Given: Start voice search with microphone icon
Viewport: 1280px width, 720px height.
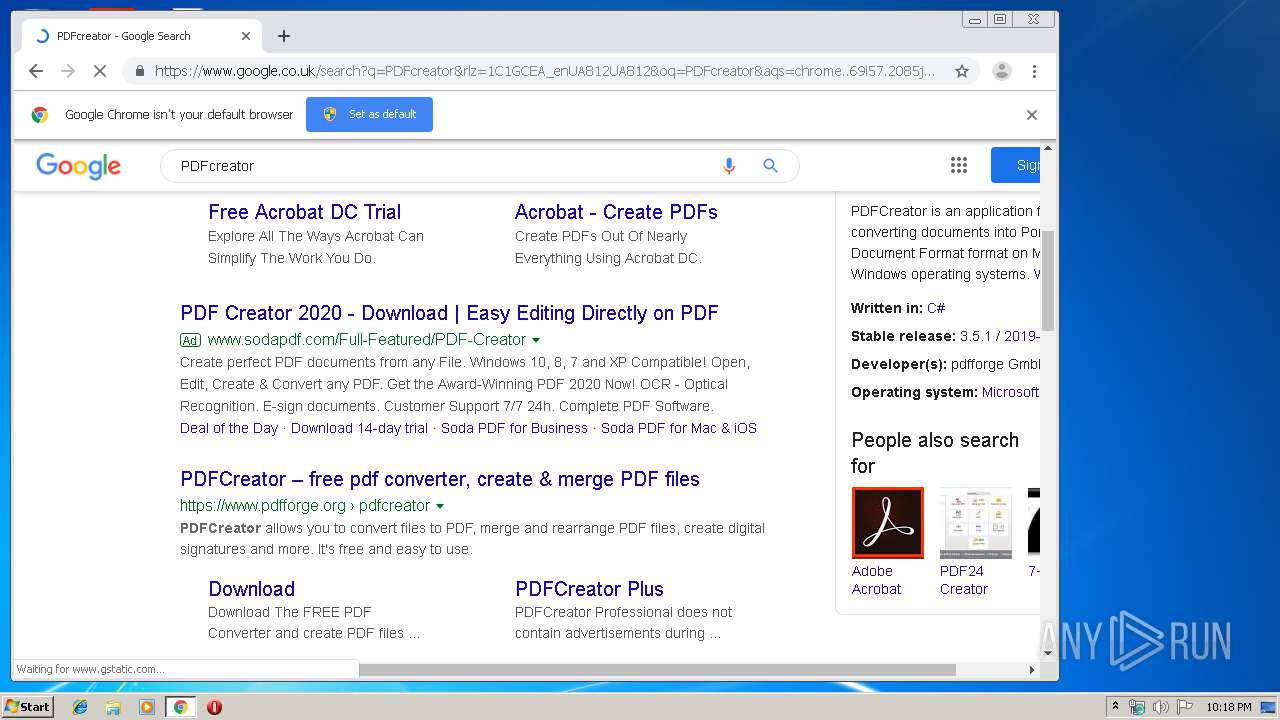Looking at the screenshot, I should coord(729,166).
